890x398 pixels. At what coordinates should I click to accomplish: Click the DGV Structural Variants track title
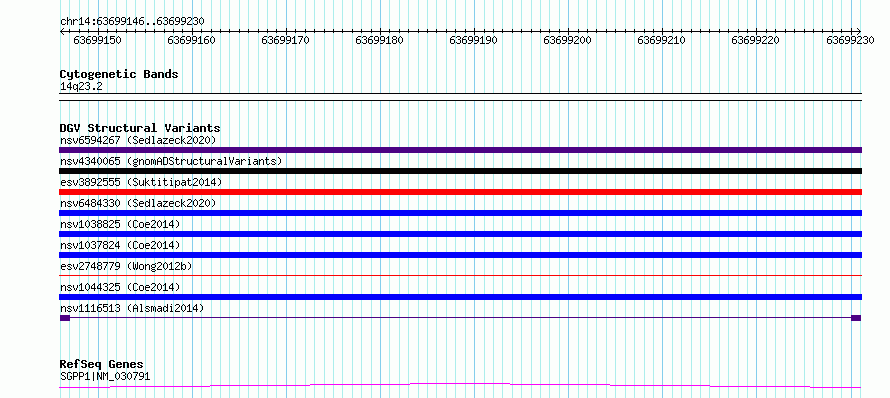point(140,128)
